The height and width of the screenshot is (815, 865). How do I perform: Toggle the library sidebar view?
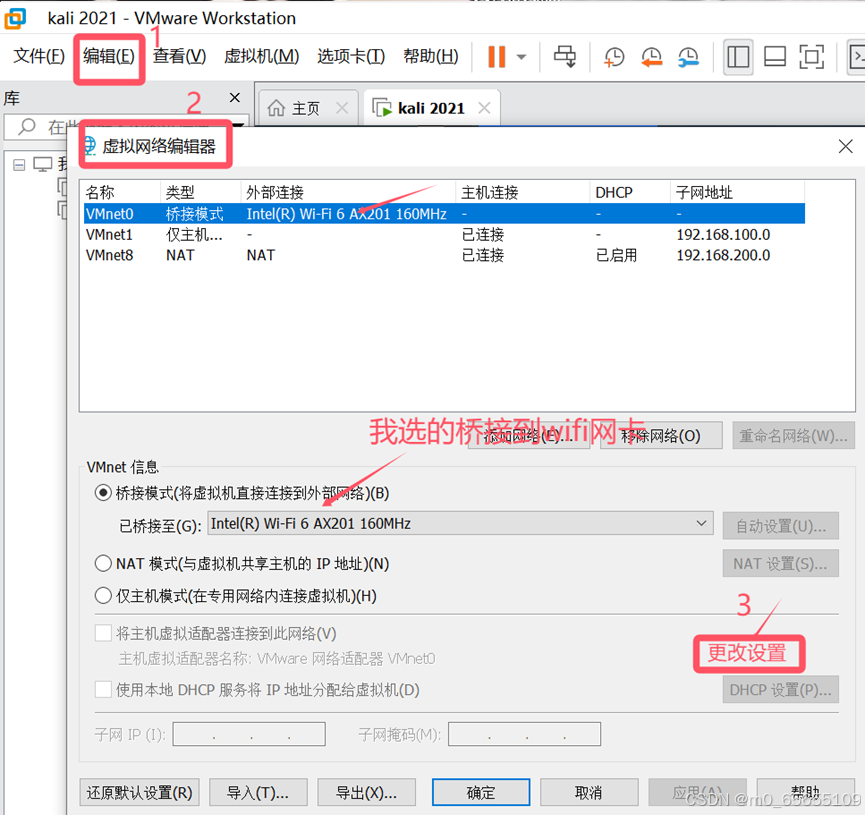(738, 56)
